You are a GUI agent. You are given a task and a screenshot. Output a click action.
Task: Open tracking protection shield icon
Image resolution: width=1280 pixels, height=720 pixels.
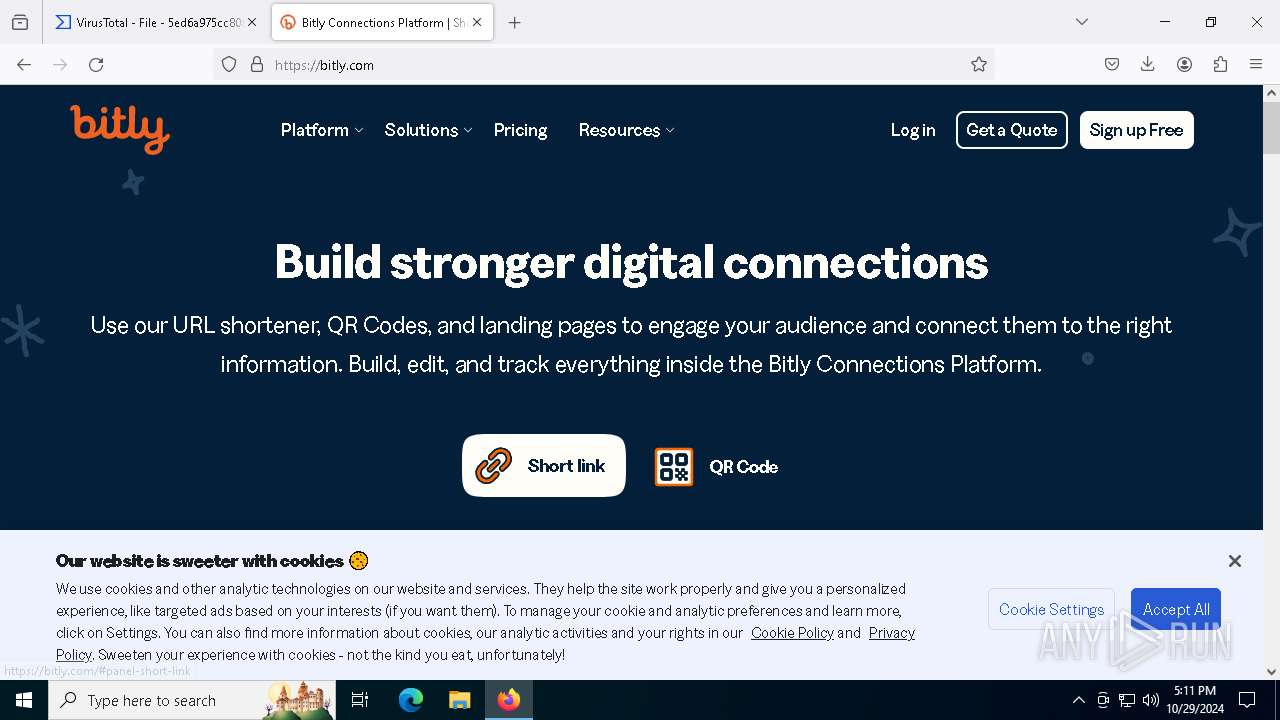229,65
